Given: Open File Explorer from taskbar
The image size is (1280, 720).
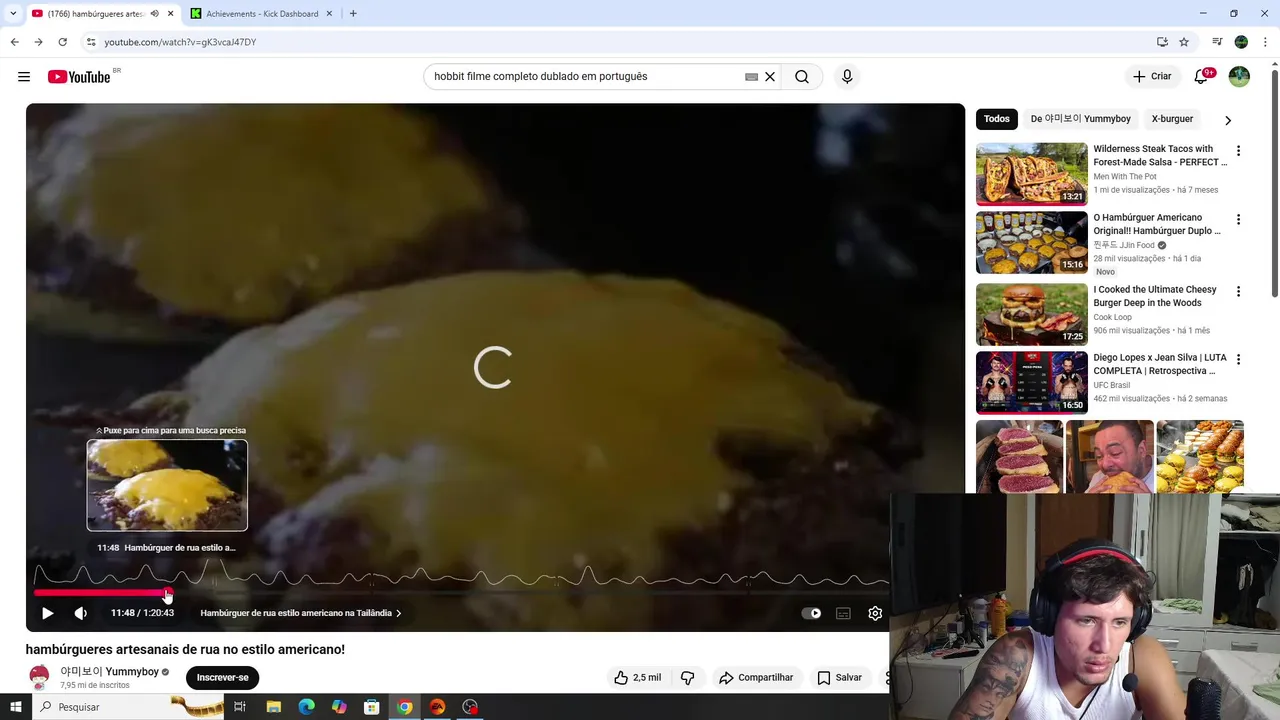Looking at the screenshot, I should [x=273, y=707].
